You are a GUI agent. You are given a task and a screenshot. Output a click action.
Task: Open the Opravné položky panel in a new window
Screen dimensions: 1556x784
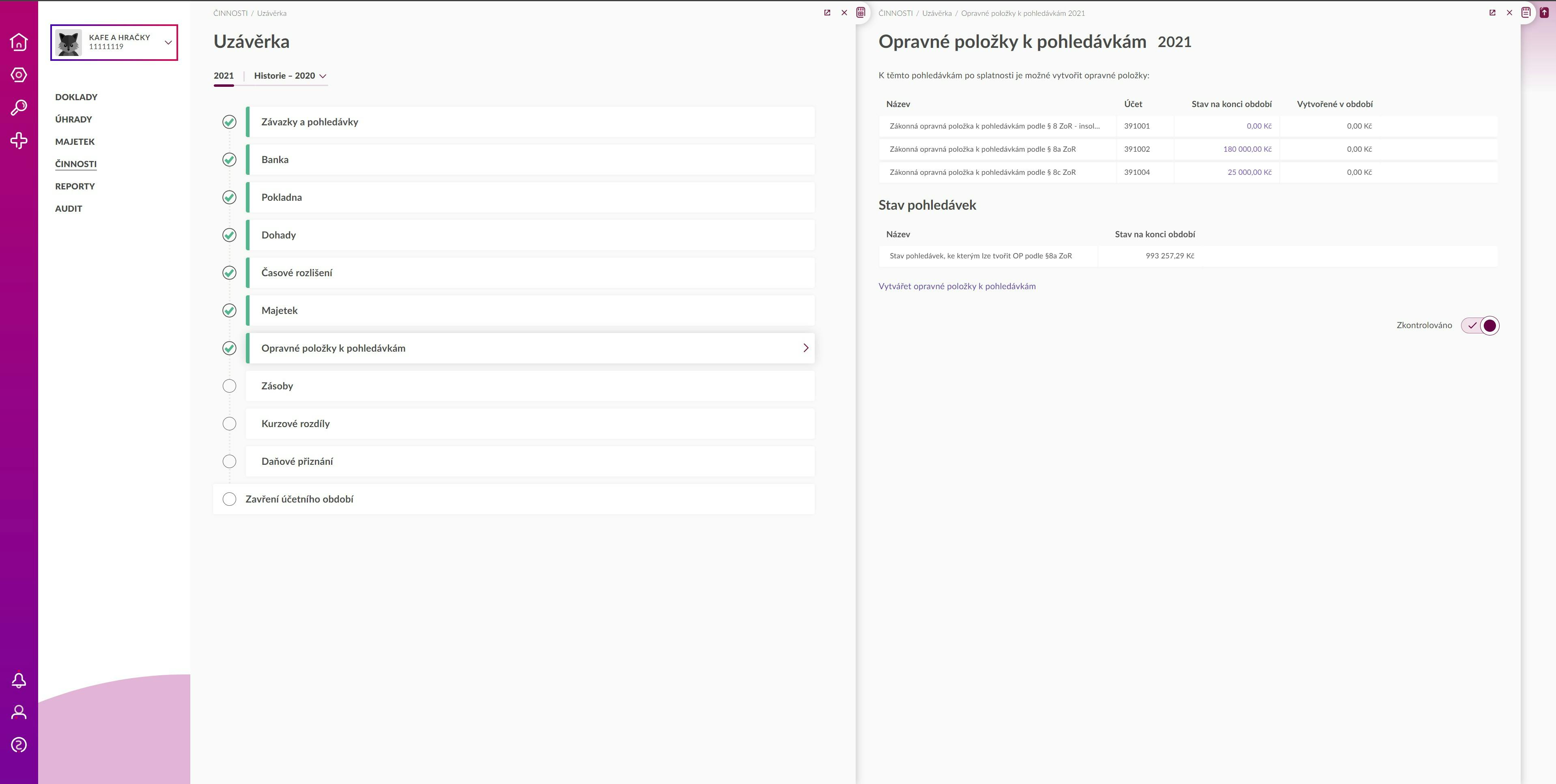pos(1492,13)
